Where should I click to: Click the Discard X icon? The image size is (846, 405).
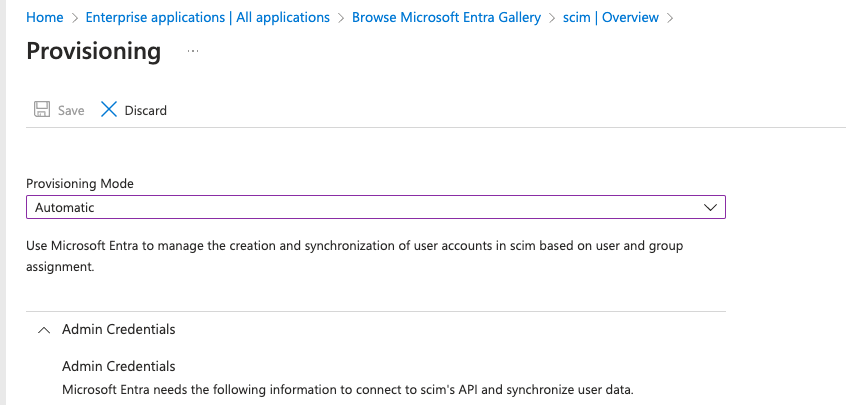pyautogui.click(x=109, y=110)
